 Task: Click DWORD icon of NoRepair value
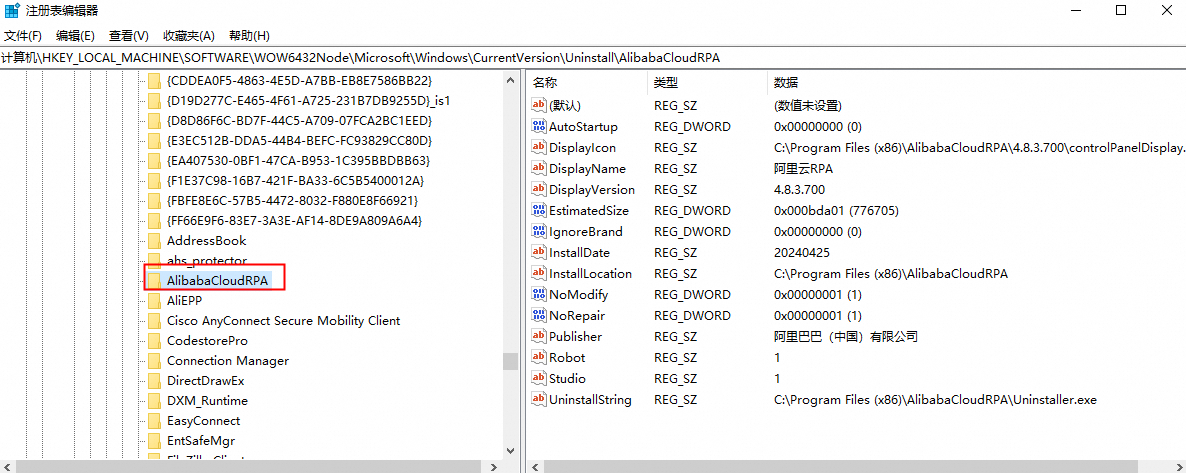pyautogui.click(x=539, y=316)
